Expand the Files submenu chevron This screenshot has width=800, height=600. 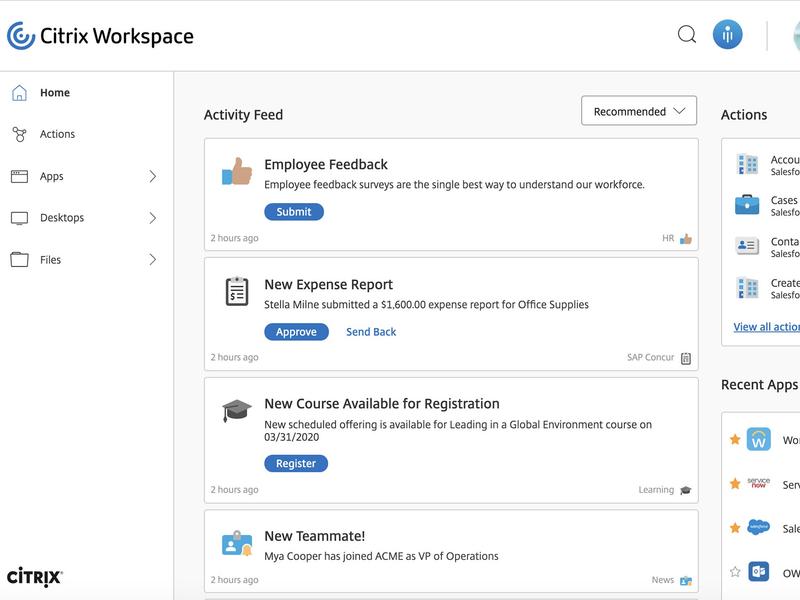pos(153,260)
